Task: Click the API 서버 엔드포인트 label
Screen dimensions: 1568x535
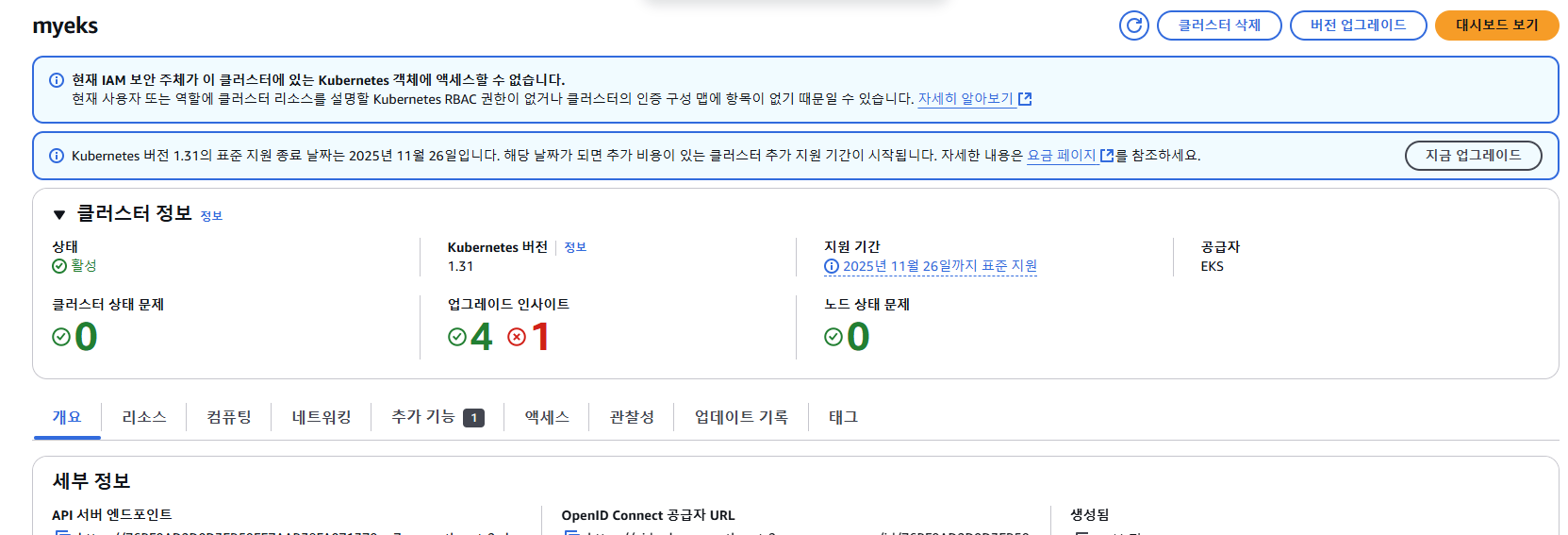Action: click(112, 515)
